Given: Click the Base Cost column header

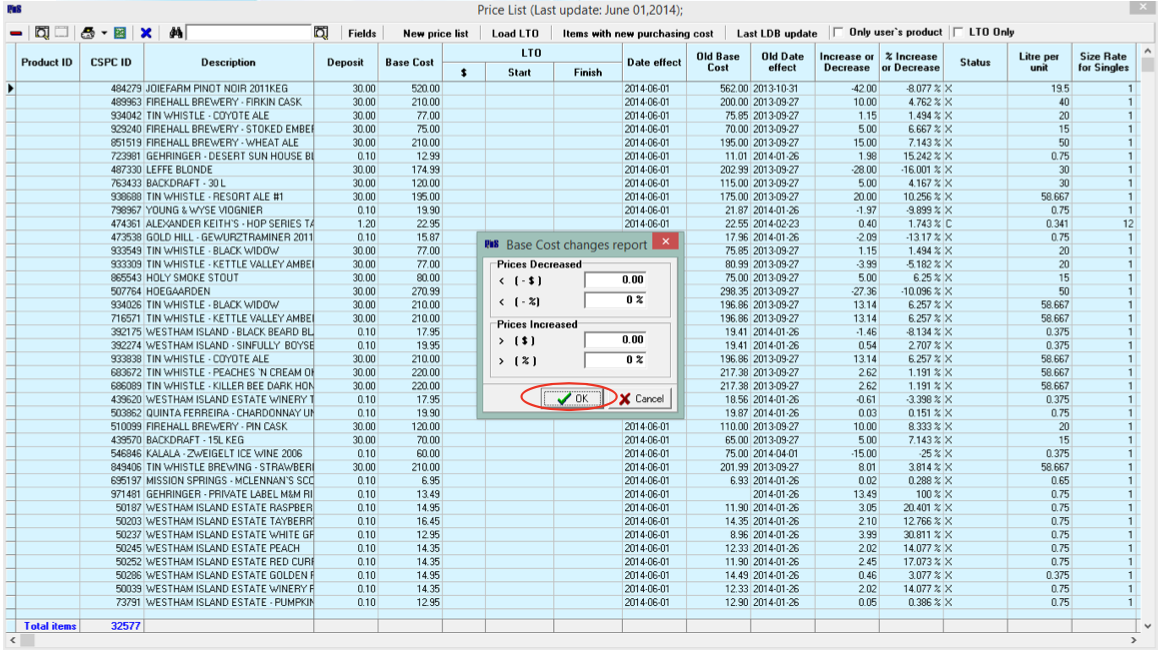Looking at the screenshot, I should point(410,62).
